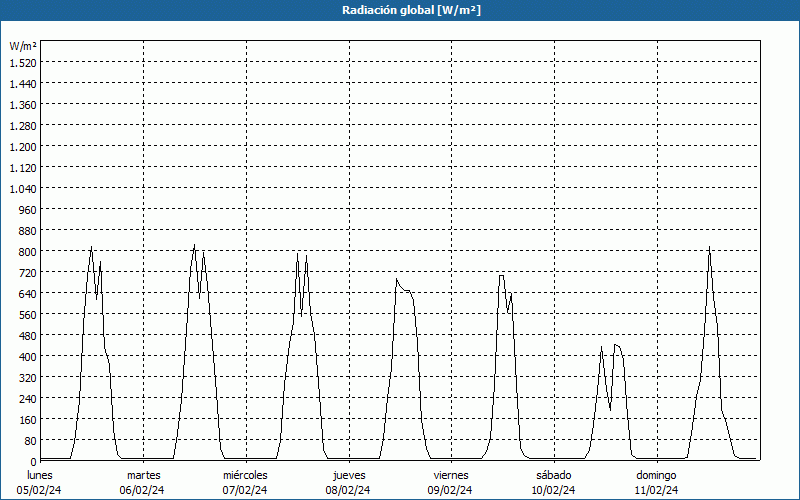
Task: Select the 80 y-axis value
Action: 30,440
